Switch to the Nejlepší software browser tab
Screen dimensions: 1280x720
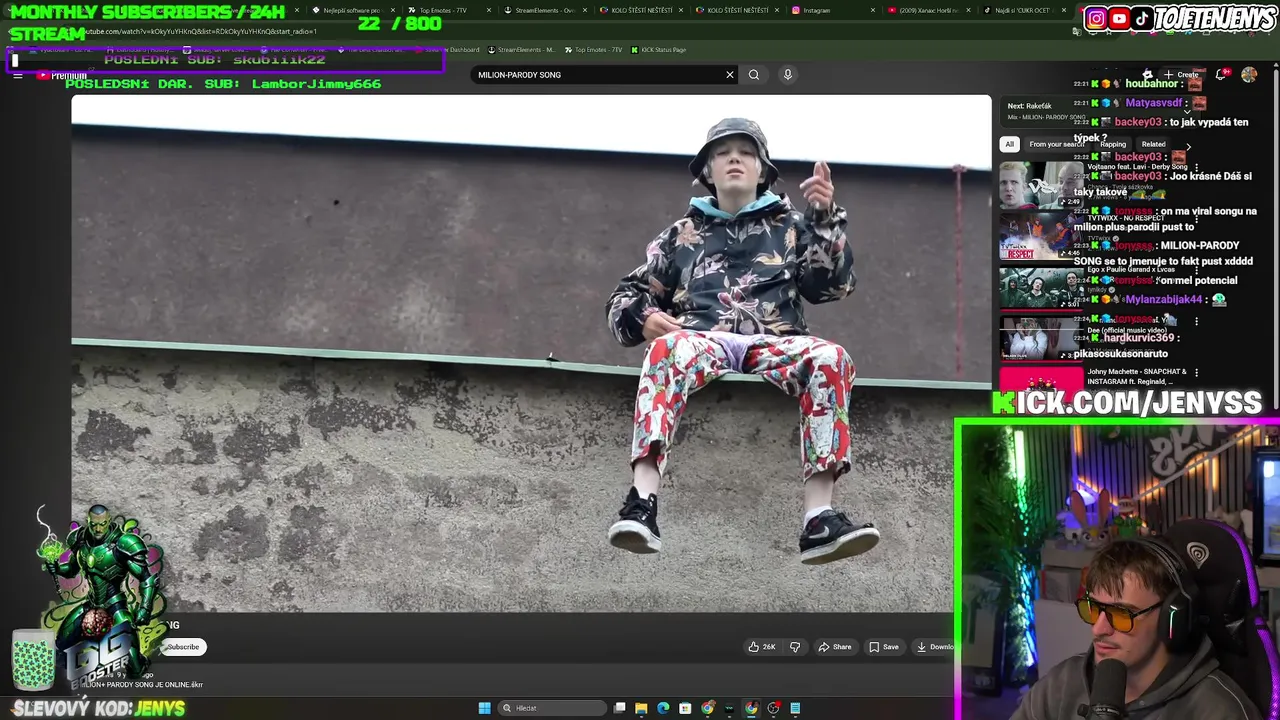[x=352, y=10]
